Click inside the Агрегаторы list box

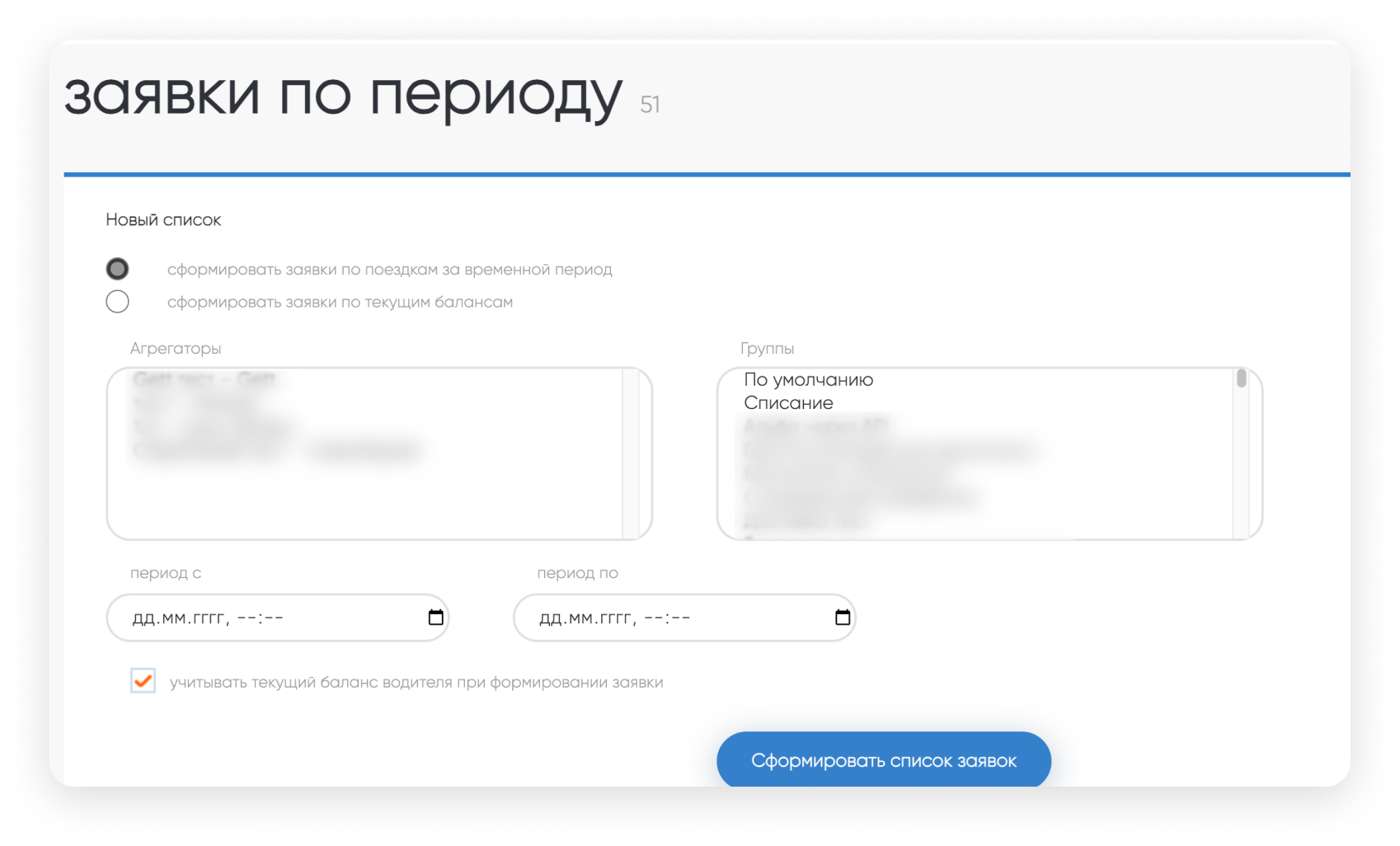[x=371, y=495]
